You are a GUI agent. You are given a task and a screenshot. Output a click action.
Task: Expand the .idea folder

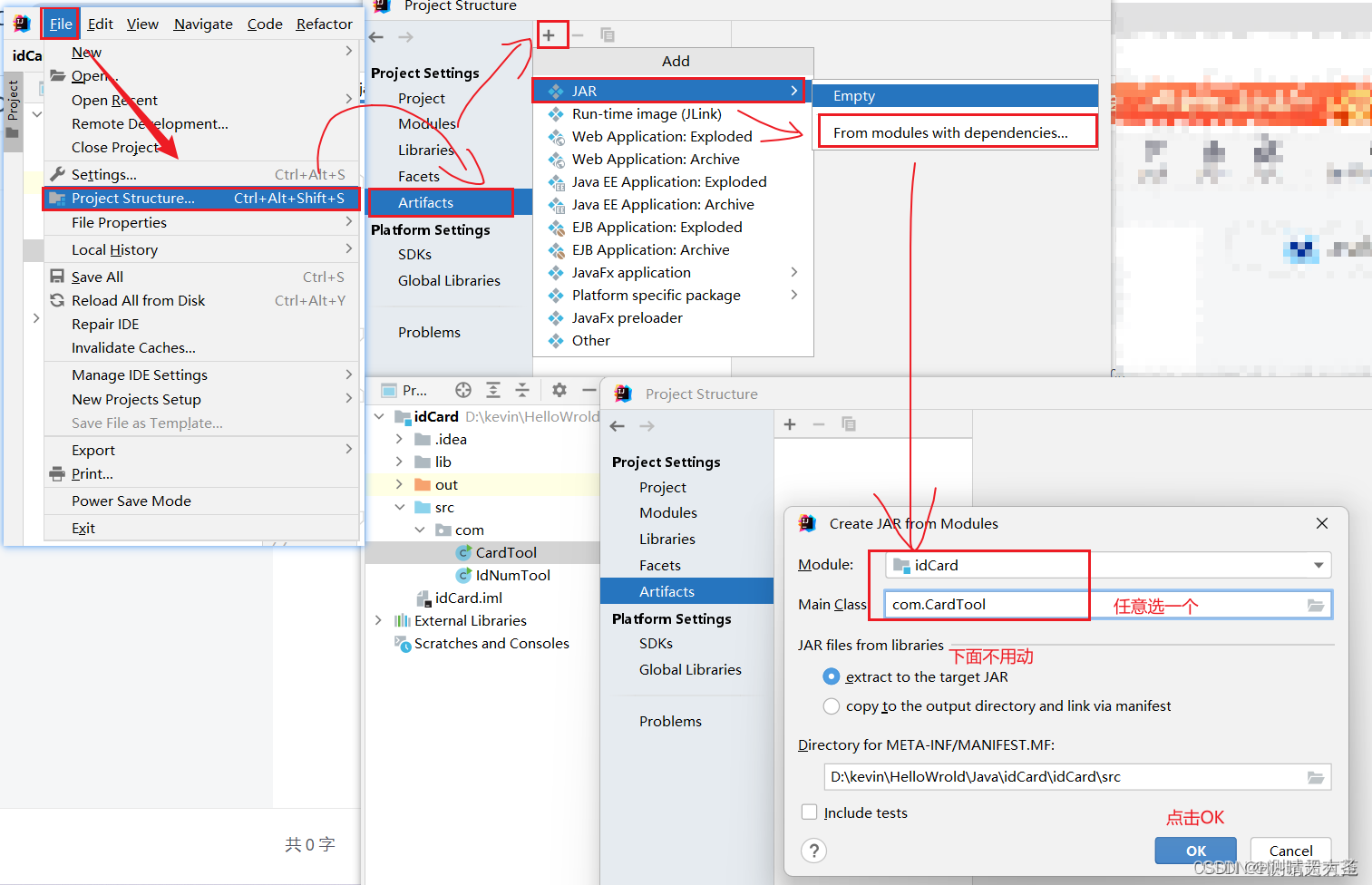tap(399, 439)
